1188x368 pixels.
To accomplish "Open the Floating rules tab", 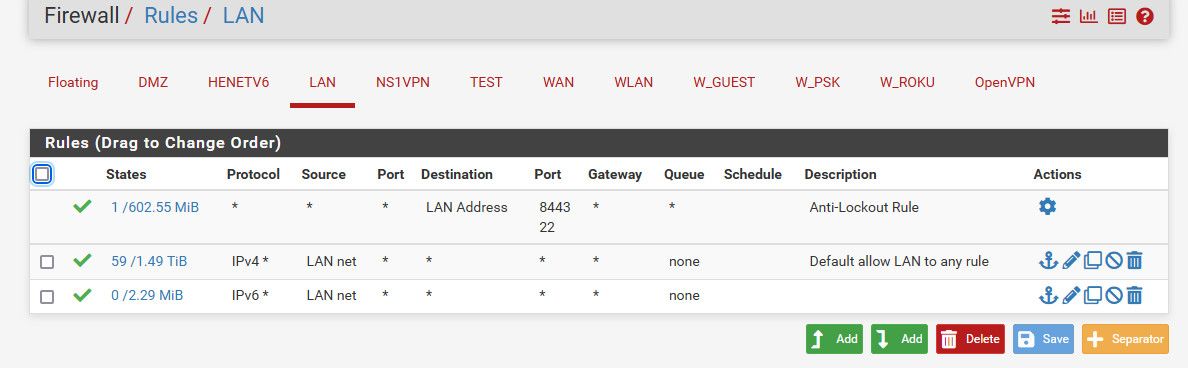I will (73, 83).
